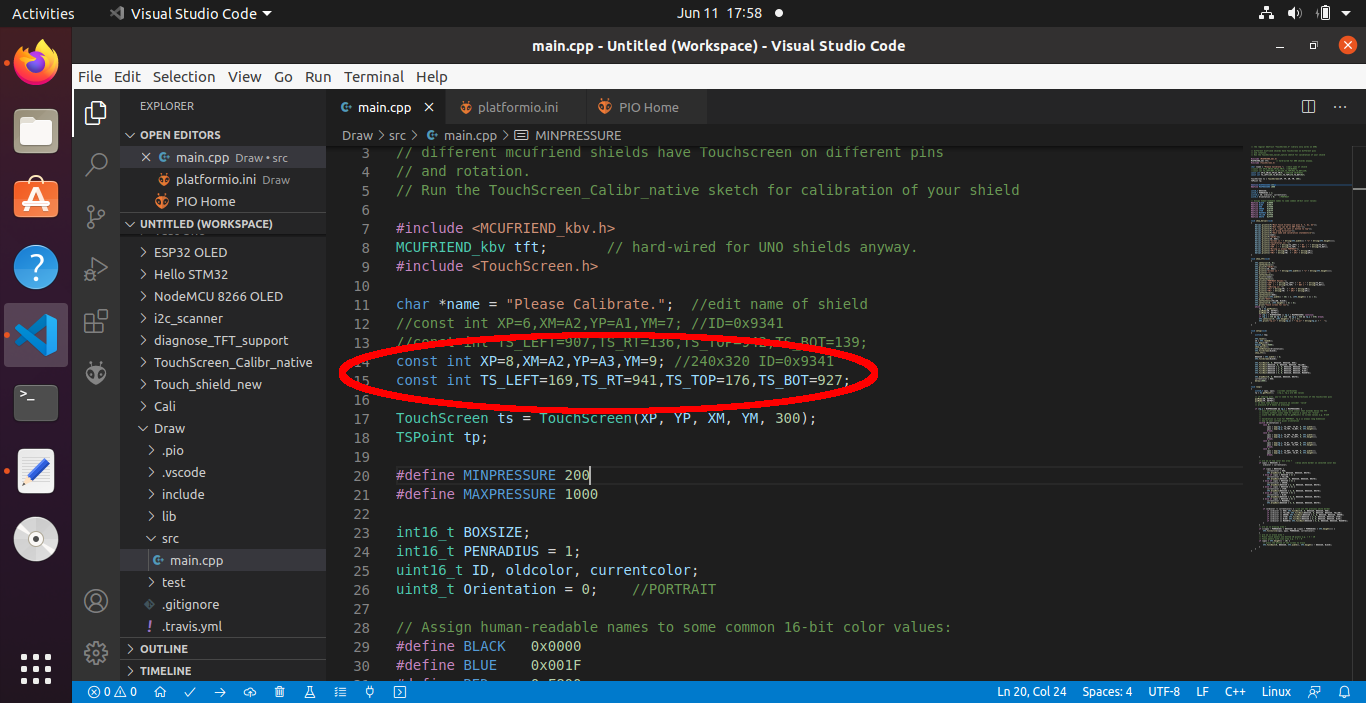The width and height of the screenshot is (1366, 703).
Task: Open the Explorer view in activity bar
Action: [96, 113]
